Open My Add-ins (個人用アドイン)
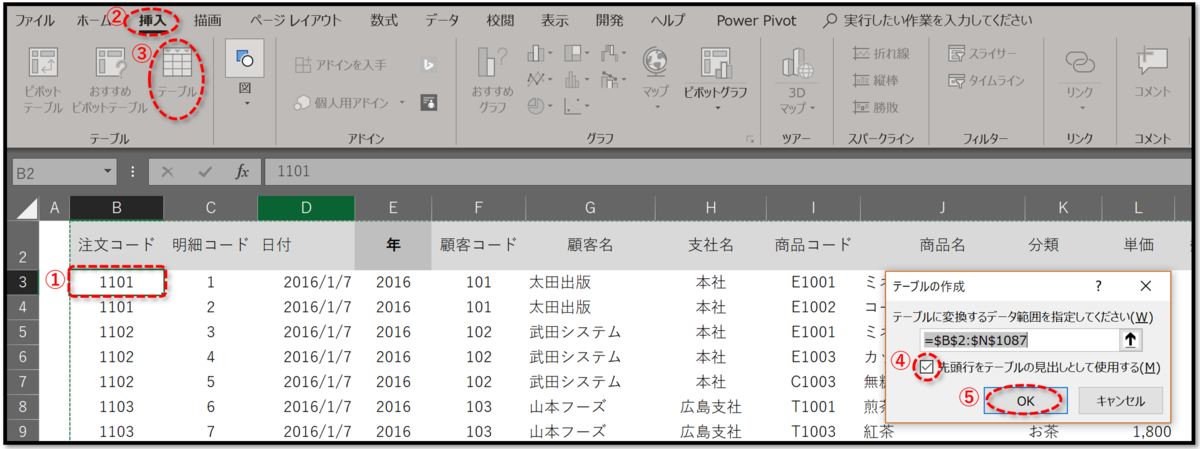 [343, 102]
